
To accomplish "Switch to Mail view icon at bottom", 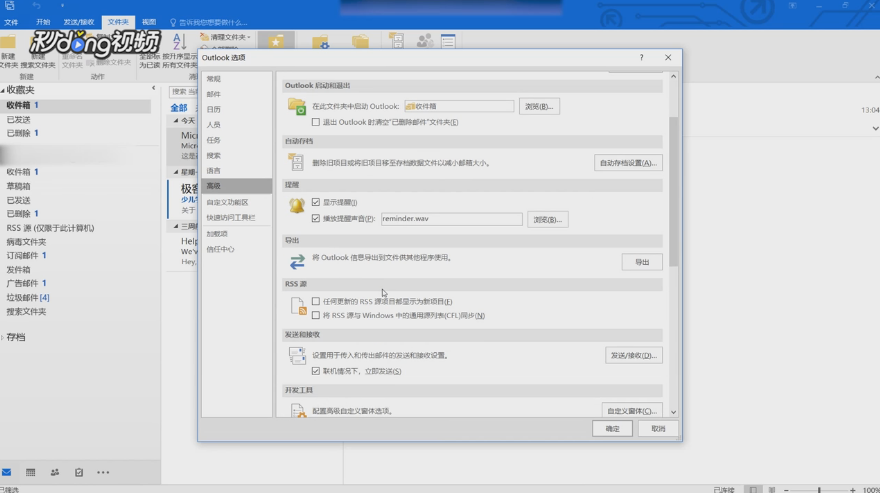I will click(7, 472).
